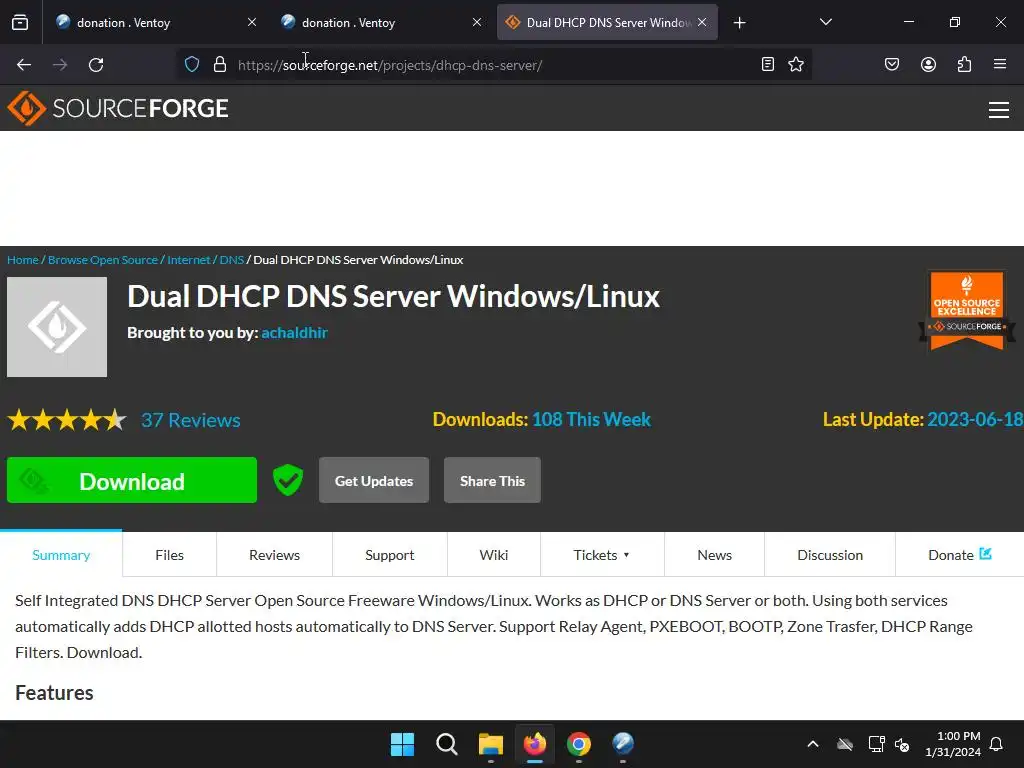
Task: Click the Share This button
Action: point(492,480)
